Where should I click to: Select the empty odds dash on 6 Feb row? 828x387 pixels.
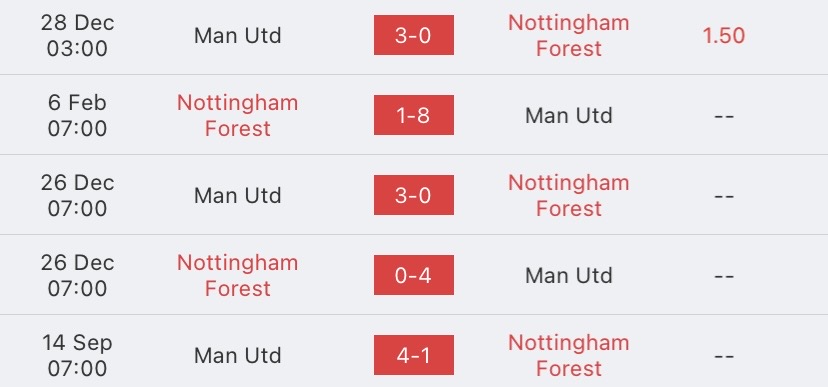[x=724, y=116]
